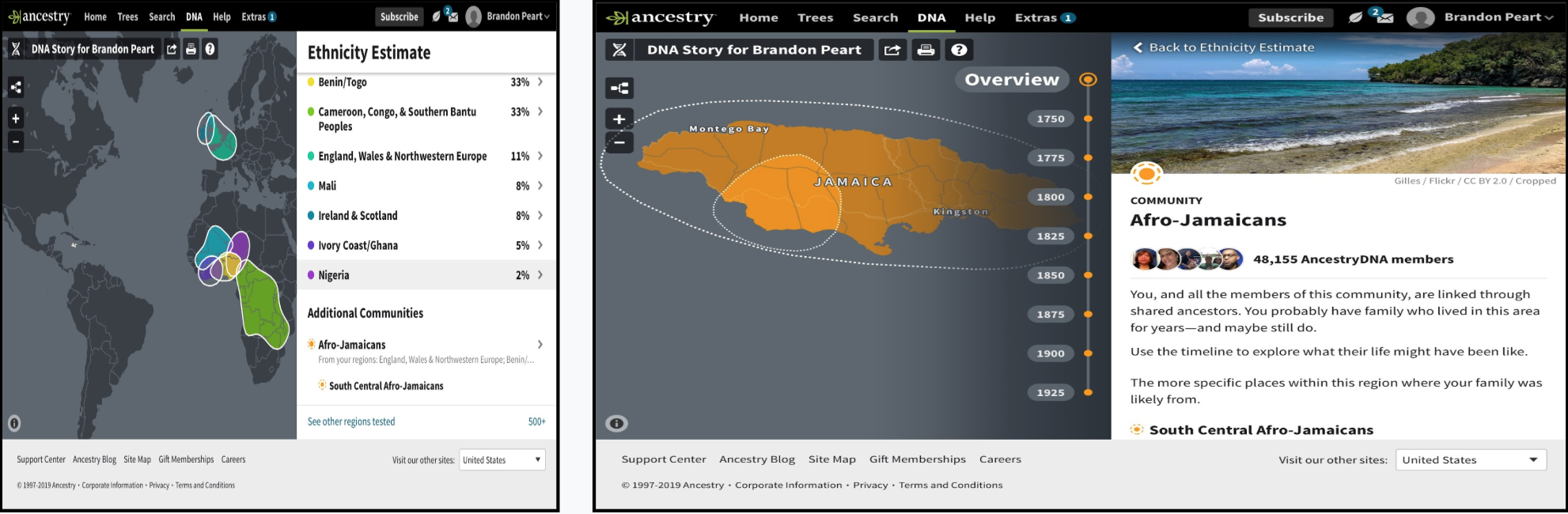
Task: Open Brandon Peart account menu in right screenshot
Action: pos(1498,17)
